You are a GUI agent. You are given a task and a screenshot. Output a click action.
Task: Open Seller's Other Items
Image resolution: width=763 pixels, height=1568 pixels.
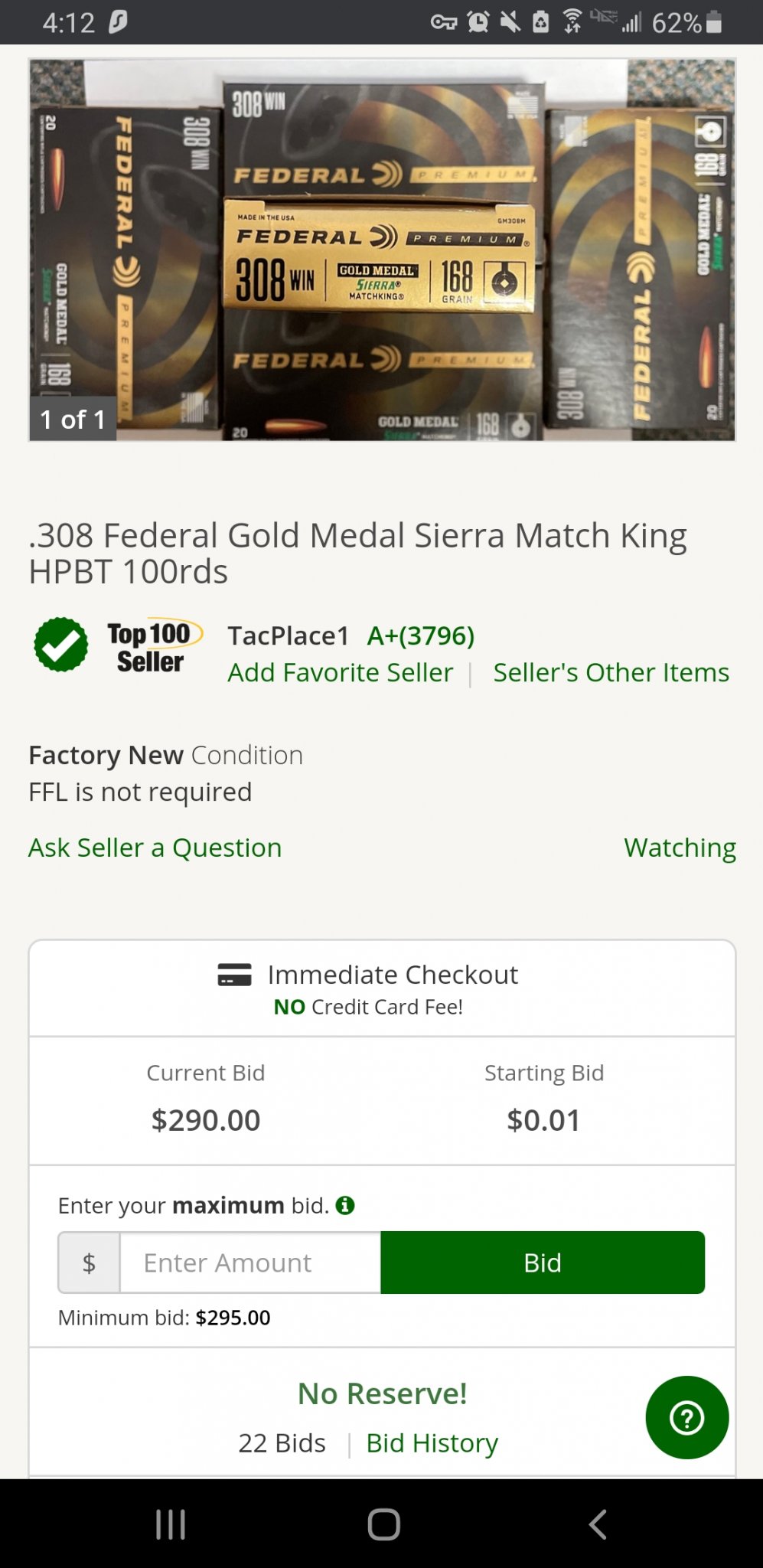click(x=611, y=672)
